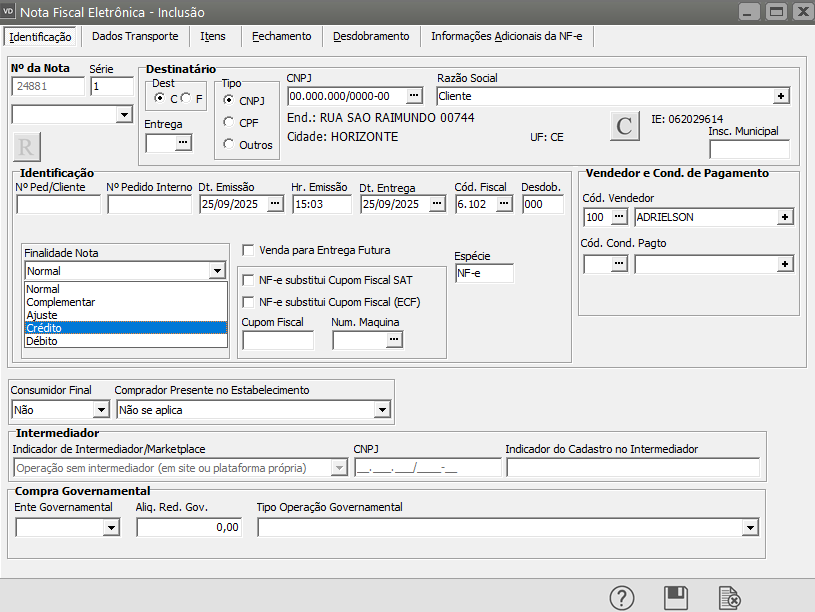Image resolution: width=815 pixels, height=612 pixels.
Task: Select the CNPJ tipo radio button
Action: tap(228, 100)
